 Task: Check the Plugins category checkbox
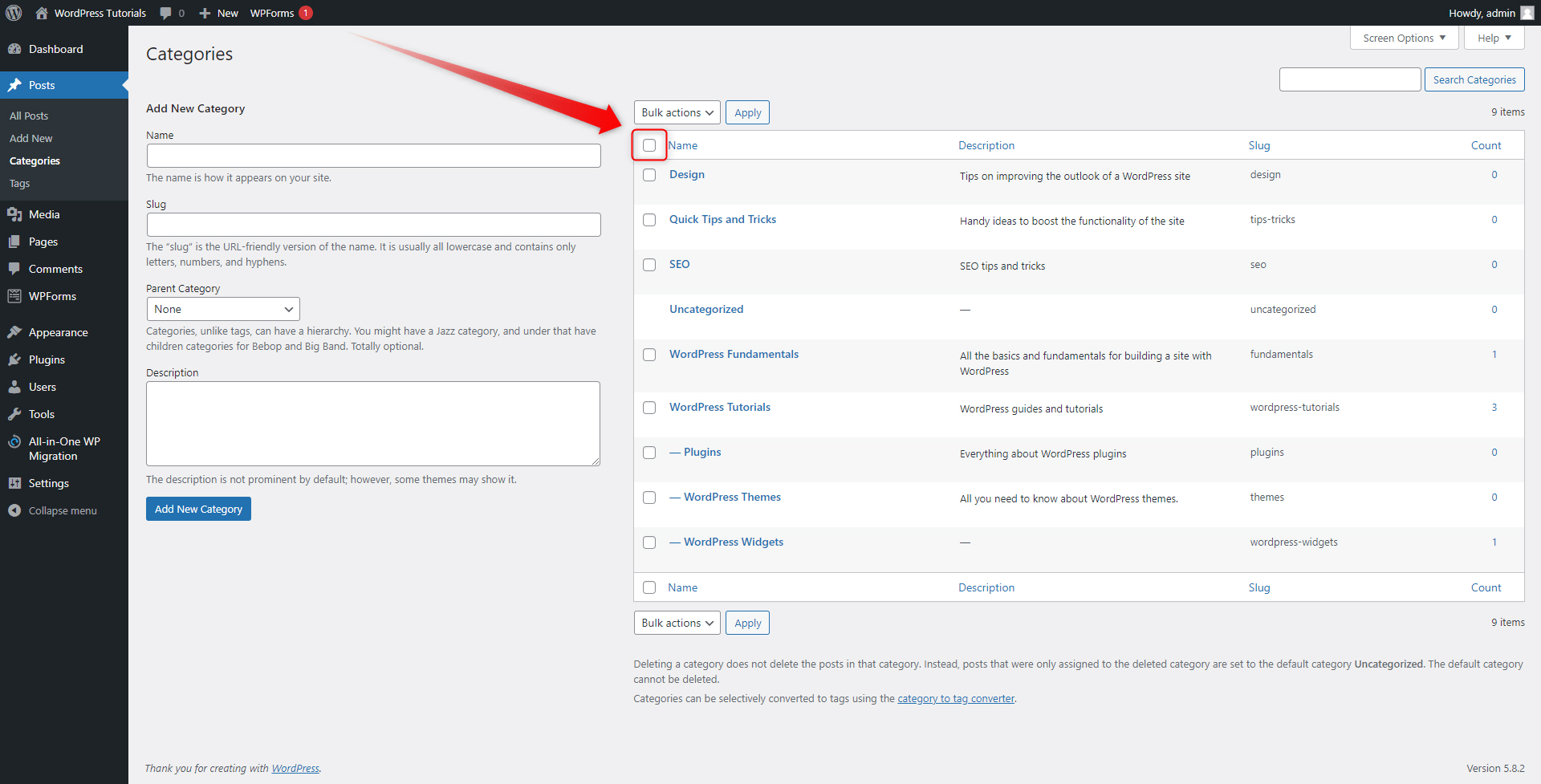coord(649,453)
